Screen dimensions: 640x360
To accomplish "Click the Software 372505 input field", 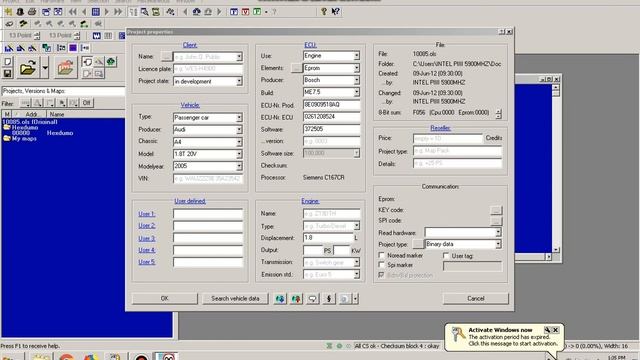I will point(331,129).
